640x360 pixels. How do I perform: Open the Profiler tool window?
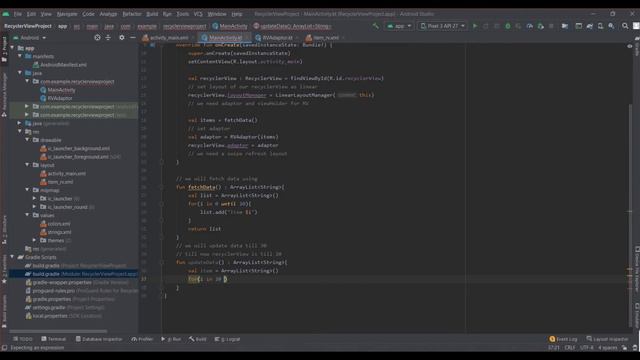click(142, 339)
